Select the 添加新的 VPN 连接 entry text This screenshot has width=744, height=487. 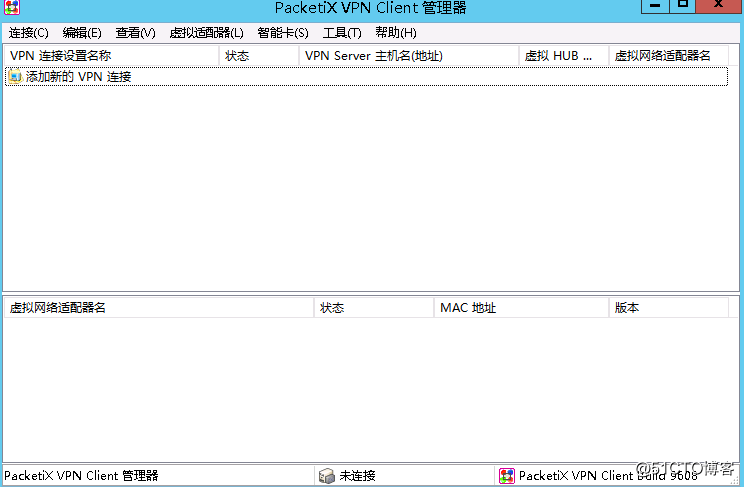[x=78, y=76]
